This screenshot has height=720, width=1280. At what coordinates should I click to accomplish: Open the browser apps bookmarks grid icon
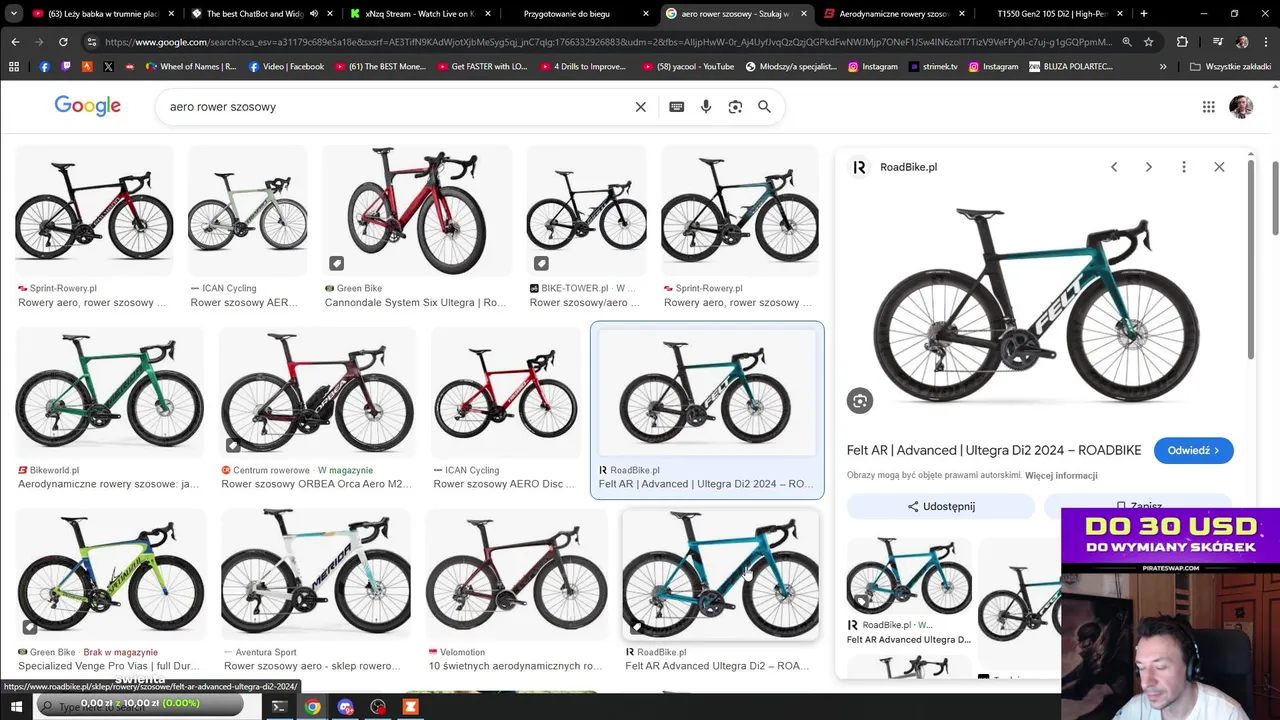click(14, 66)
